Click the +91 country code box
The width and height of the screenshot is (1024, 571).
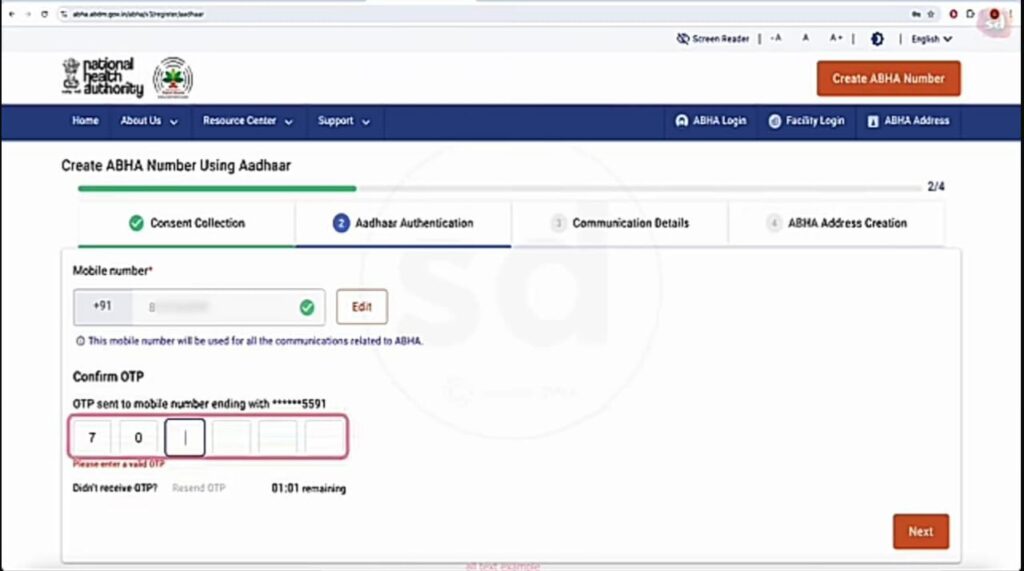pyautogui.click(x=103, y=306)
